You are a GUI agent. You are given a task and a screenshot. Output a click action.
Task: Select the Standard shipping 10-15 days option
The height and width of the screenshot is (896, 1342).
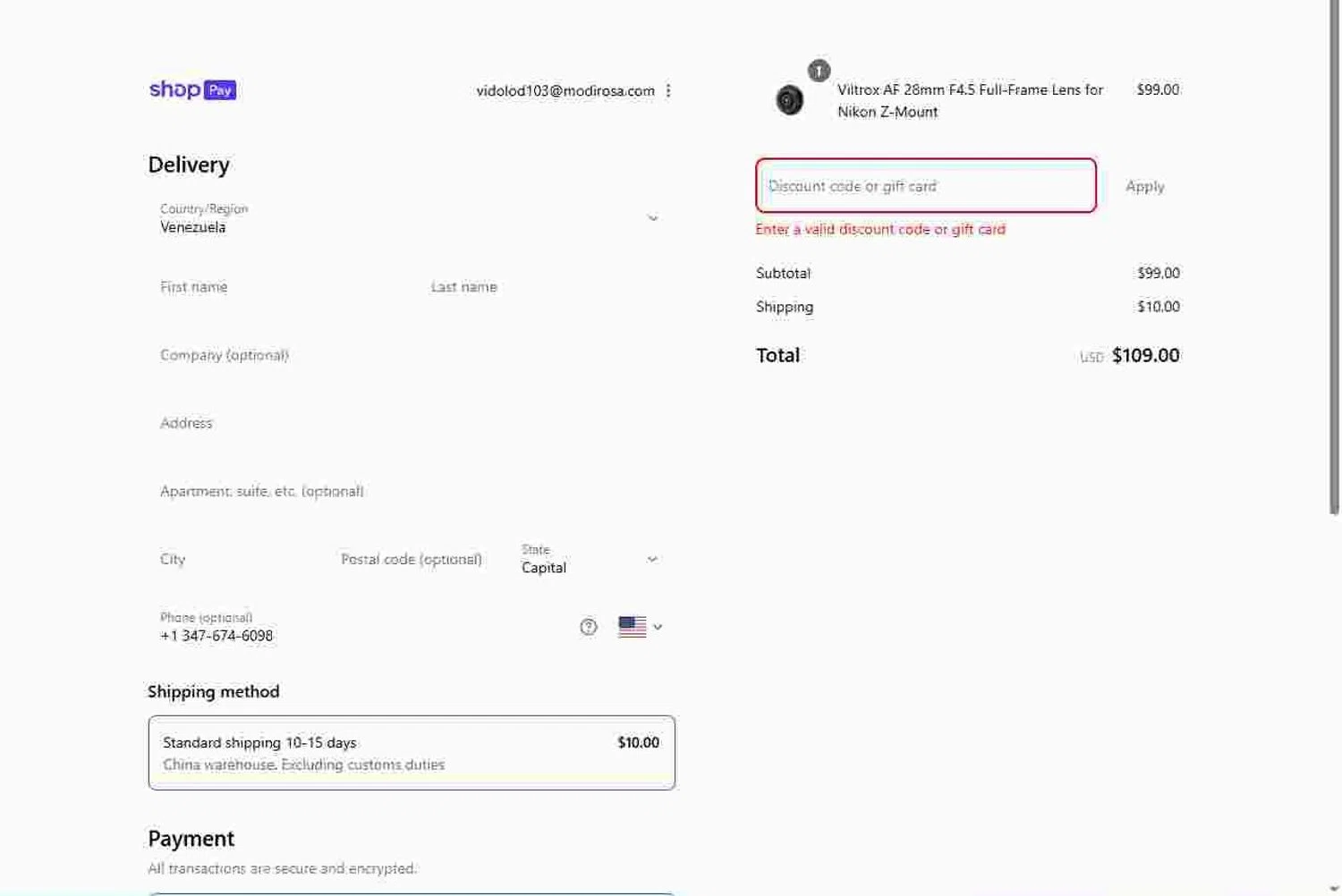[x=412, y=753]
